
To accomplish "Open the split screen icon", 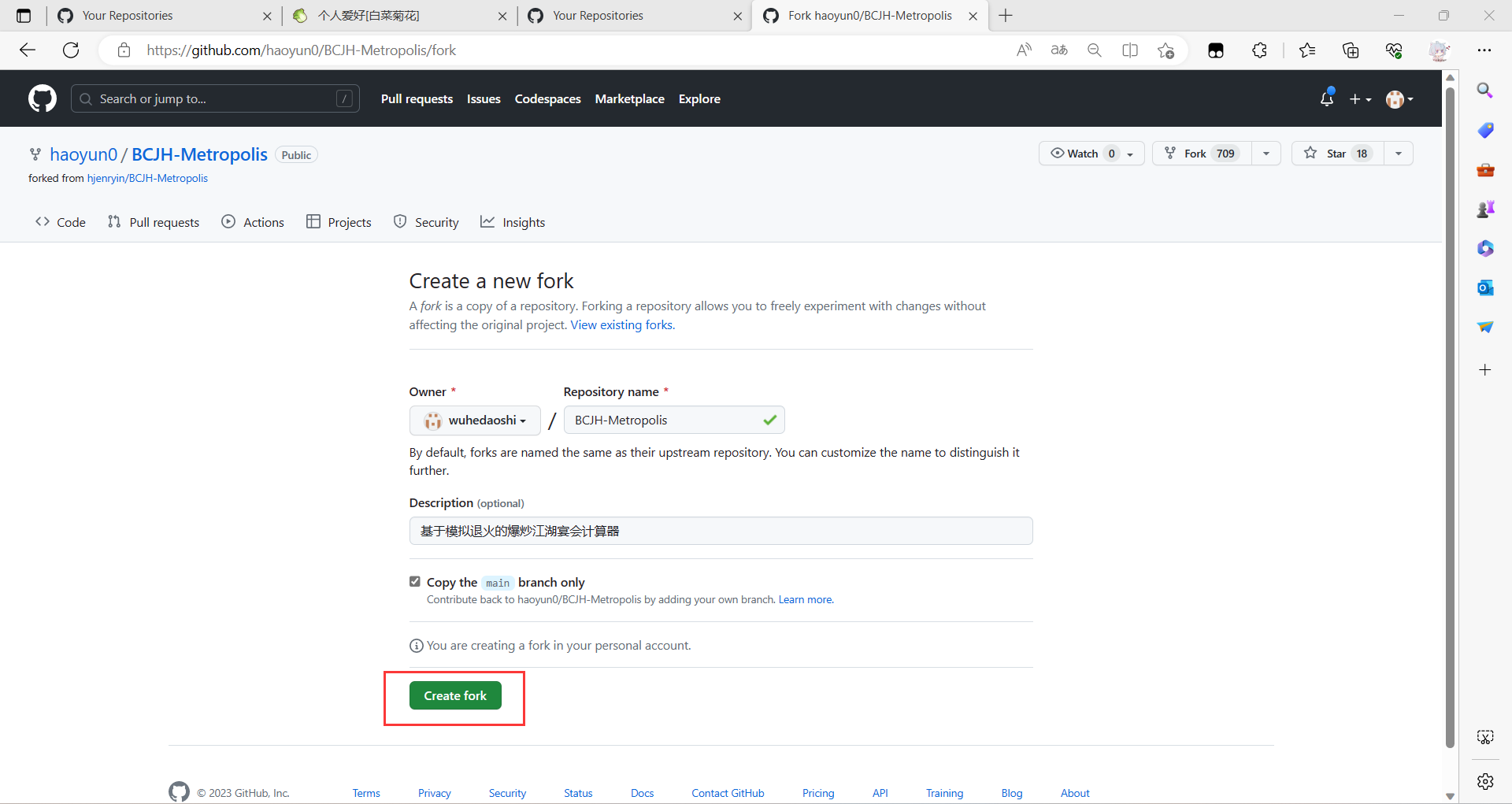I will pyautogui.click(x=1130, y=50).
